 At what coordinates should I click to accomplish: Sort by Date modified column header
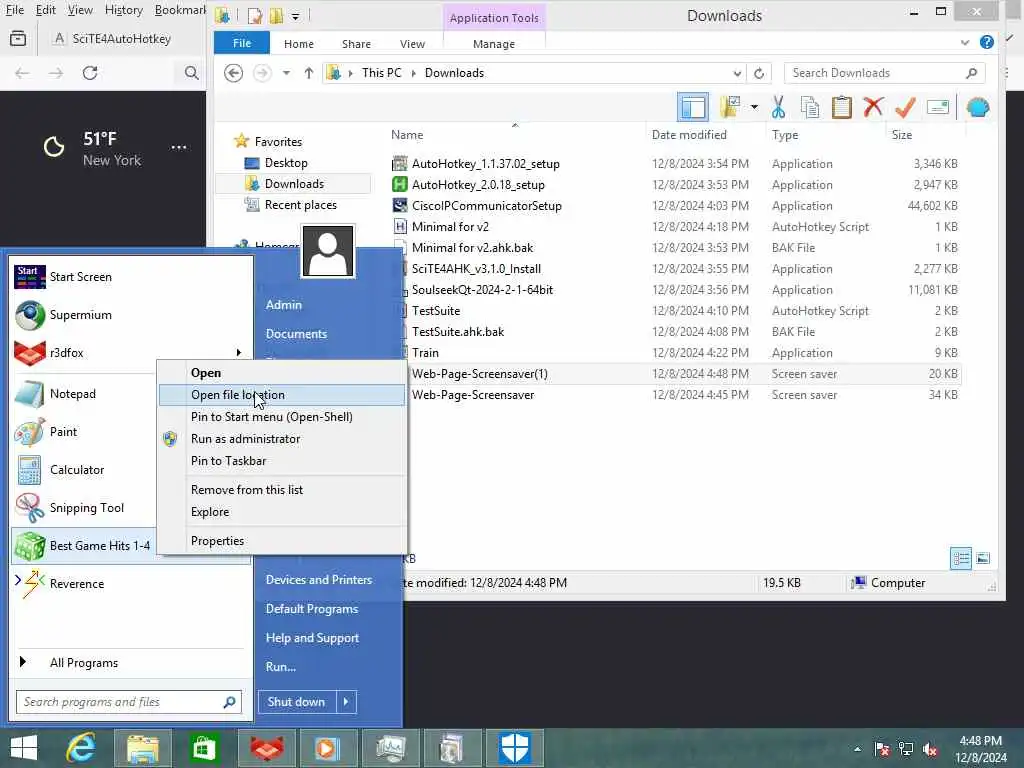coord(689,135)
